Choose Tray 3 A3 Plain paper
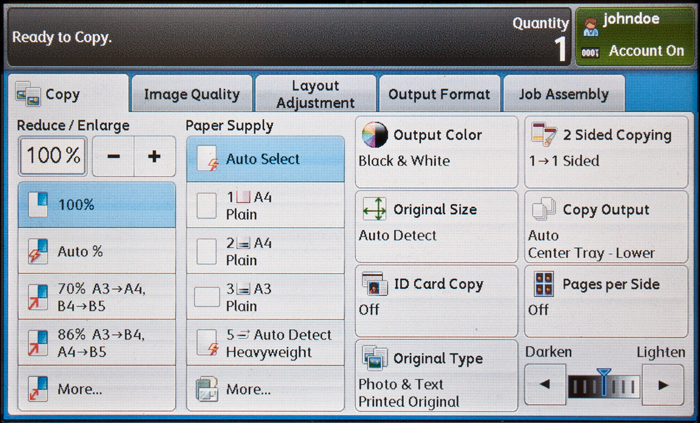700x423 pixels. (265, 297)
